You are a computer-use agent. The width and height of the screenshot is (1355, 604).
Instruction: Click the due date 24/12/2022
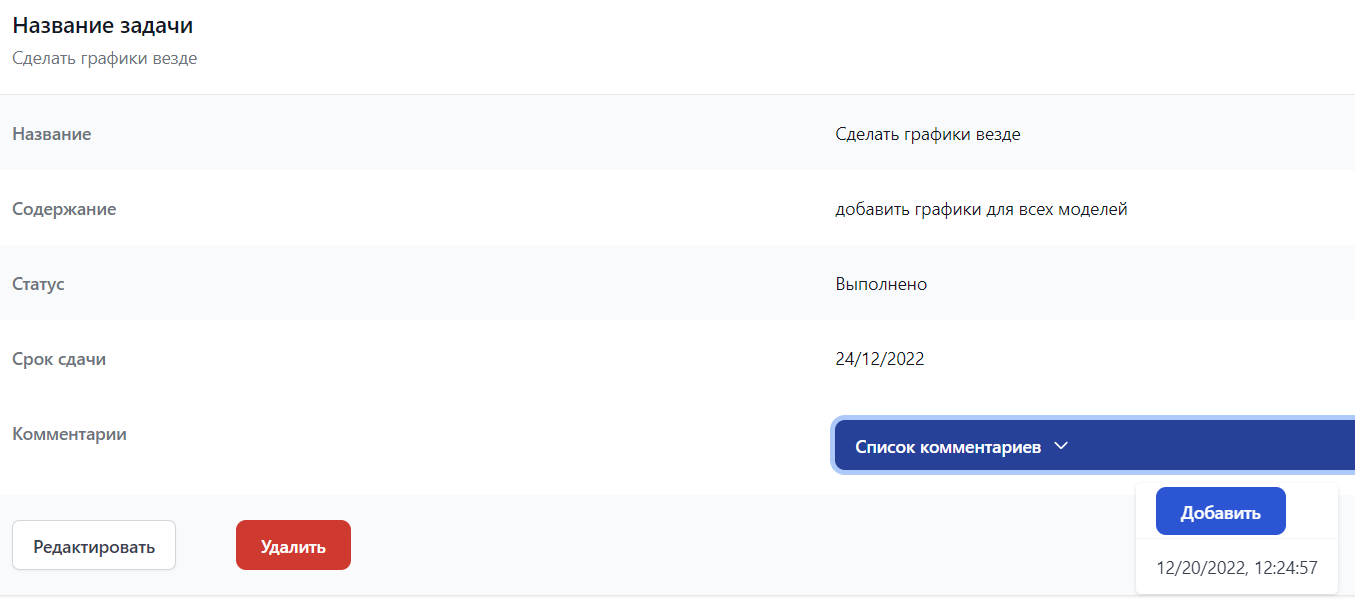[879, 358]
